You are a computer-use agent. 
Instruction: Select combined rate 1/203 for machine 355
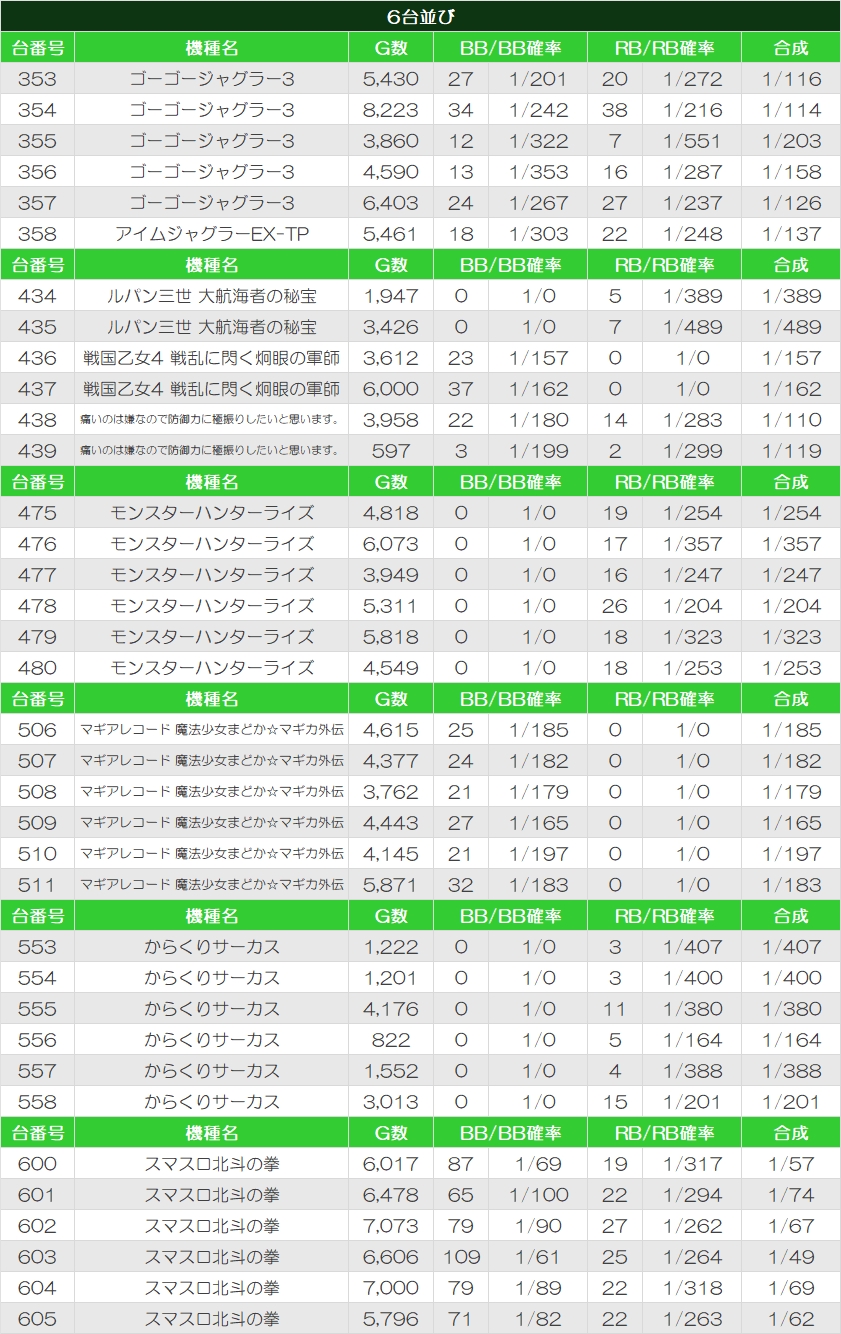[790, 141]
